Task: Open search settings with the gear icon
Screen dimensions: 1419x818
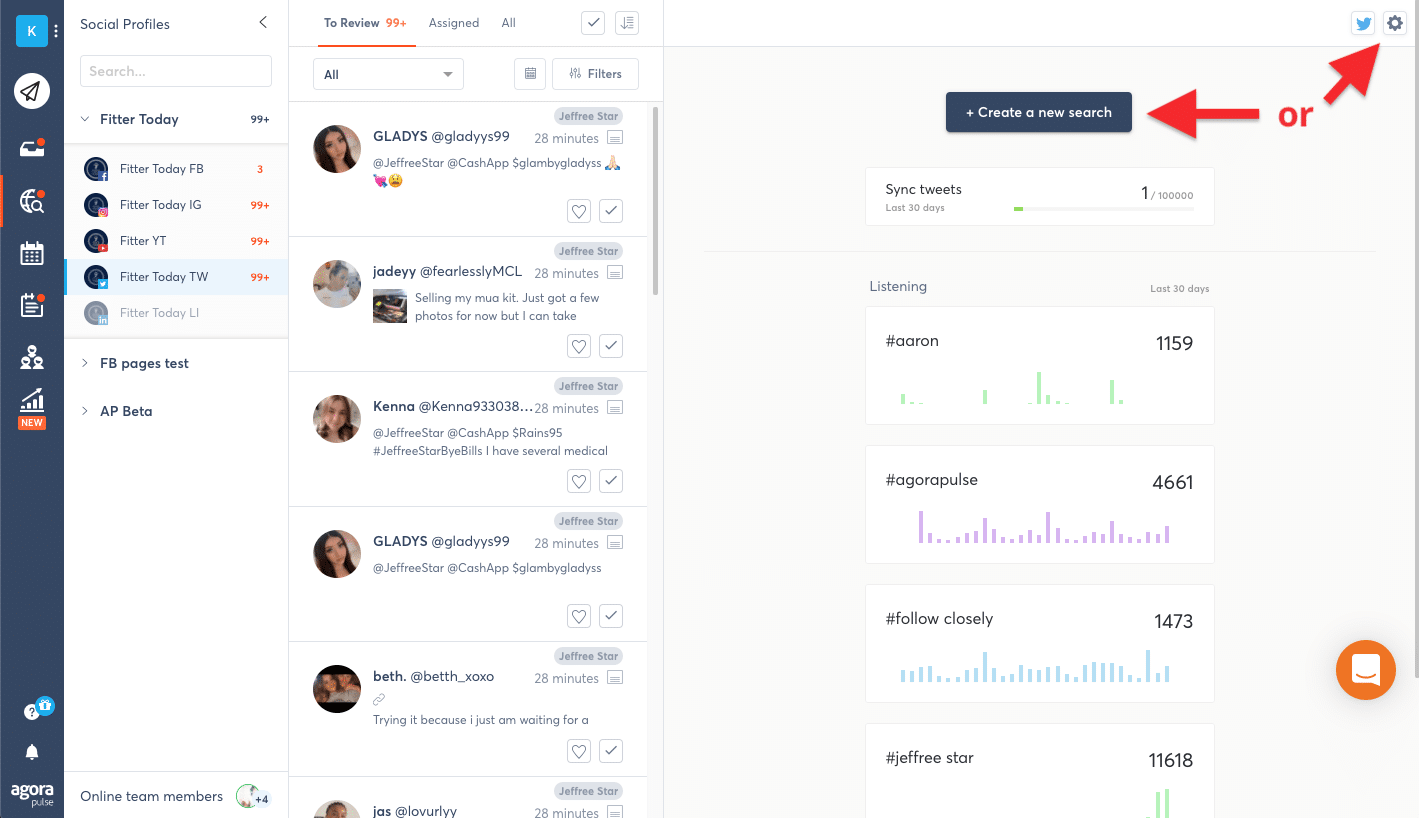Action: (1395, 22)
